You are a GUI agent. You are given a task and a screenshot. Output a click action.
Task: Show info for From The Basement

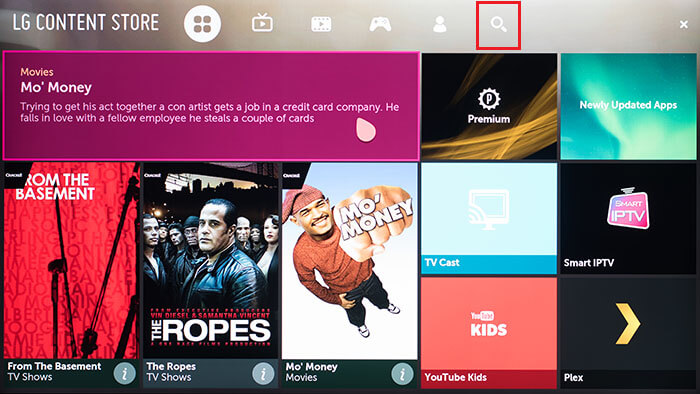[x=125, y=373]
